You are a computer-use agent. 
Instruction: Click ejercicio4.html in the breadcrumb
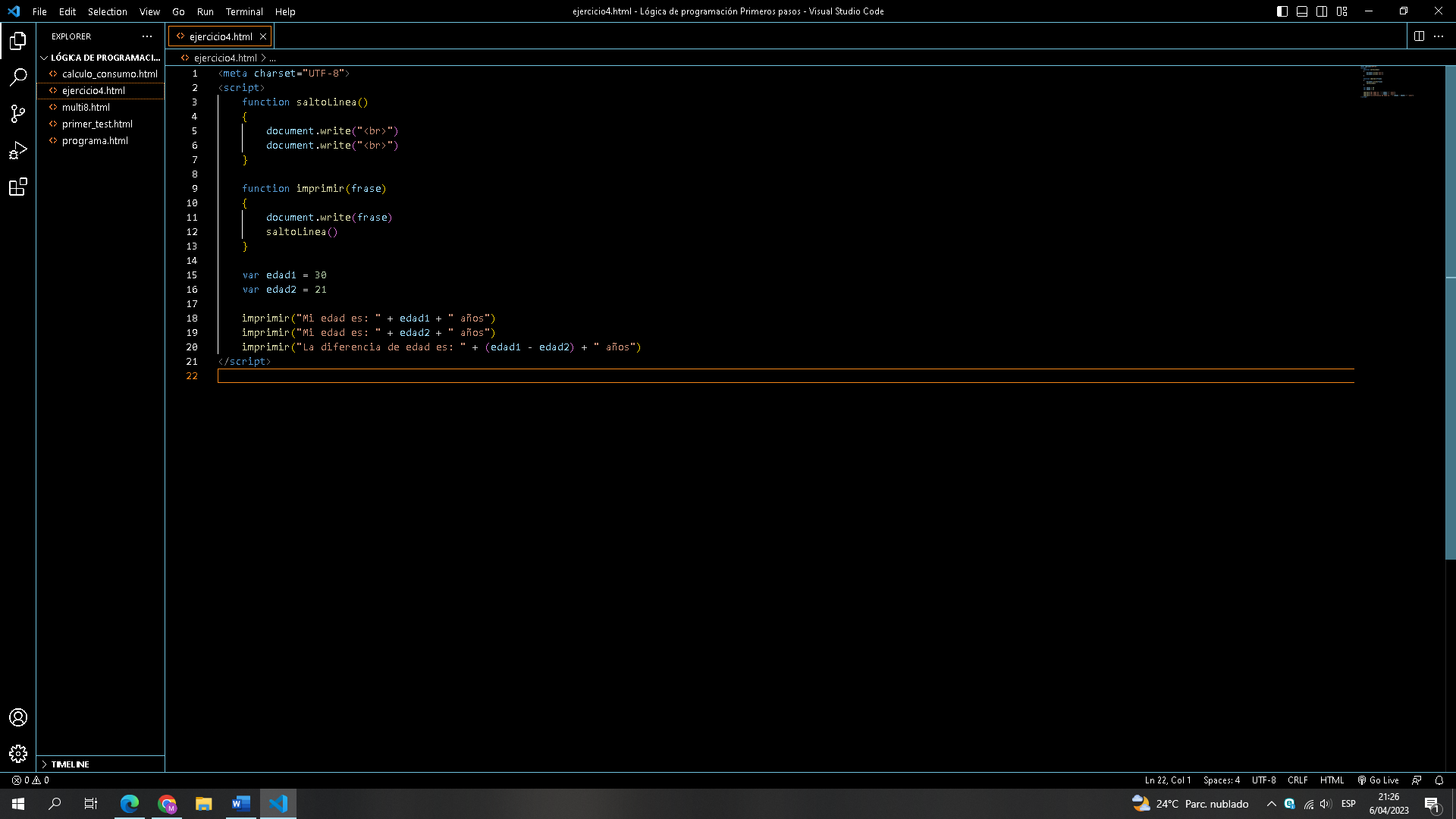[x=225, y=58]
